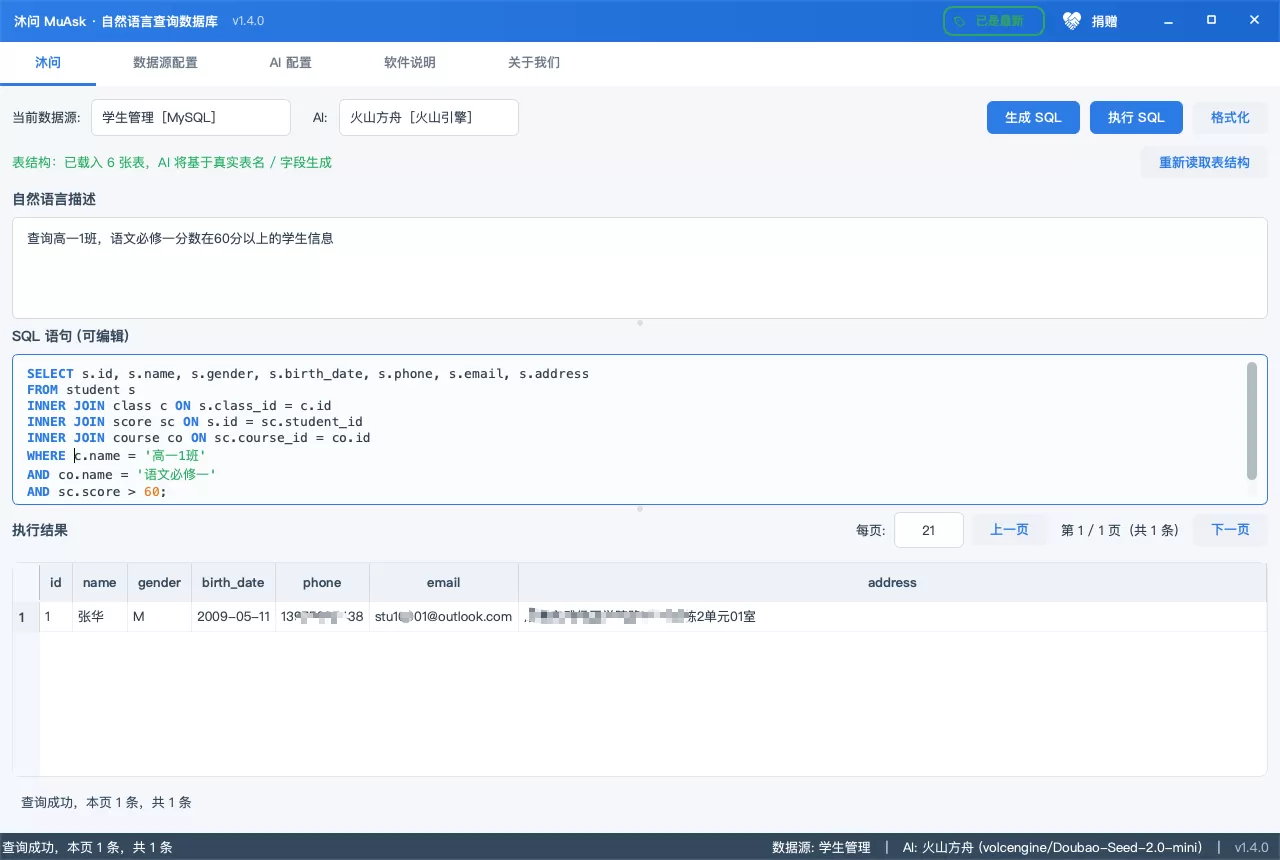Image resolution: width=1280 pixels, height=860 pixels.
Task: Select the name cell 张华
Action: click(x=100, y=617)
